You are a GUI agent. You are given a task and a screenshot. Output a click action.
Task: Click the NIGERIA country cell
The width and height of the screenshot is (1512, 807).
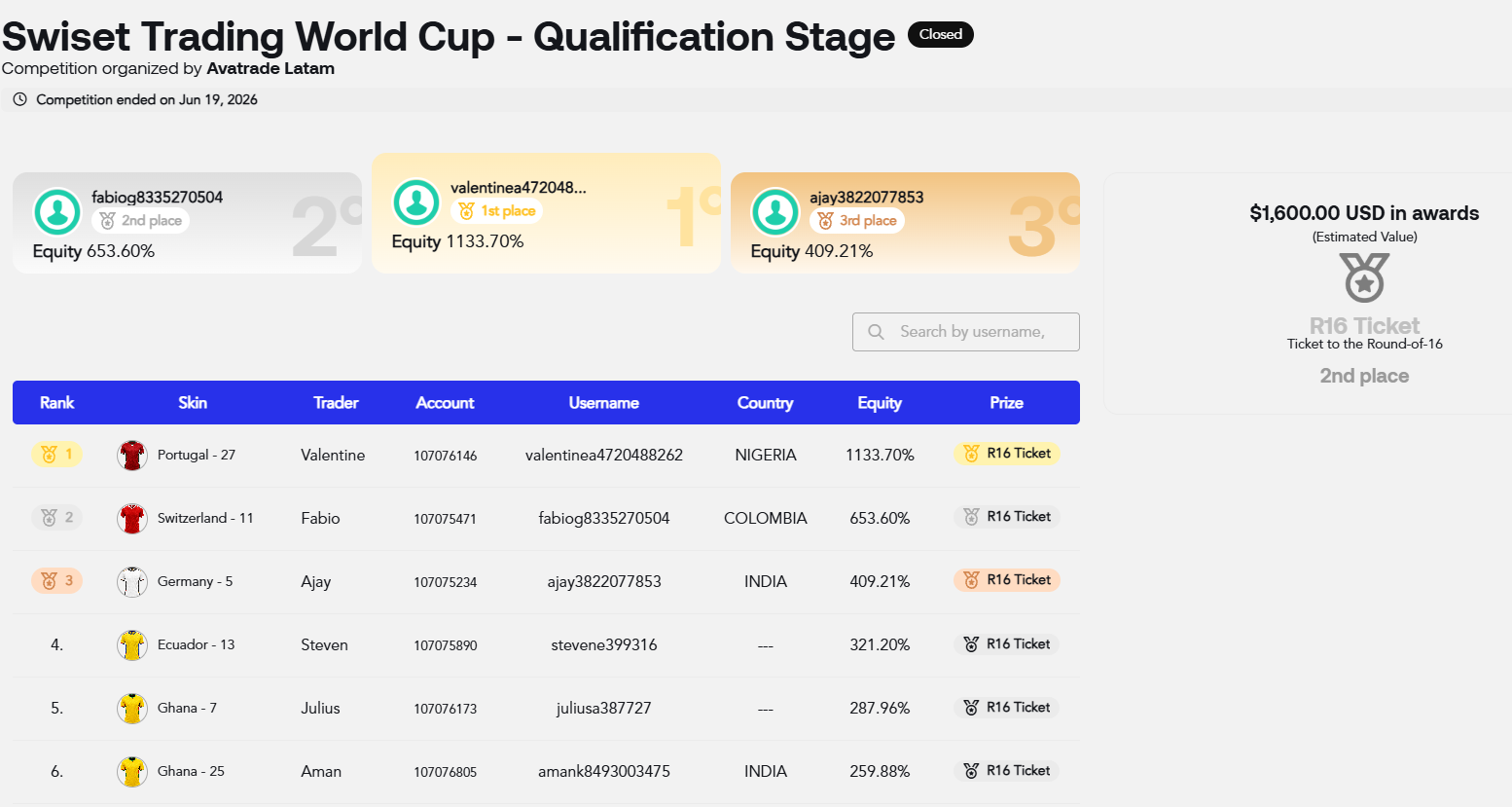click(766, 455)
